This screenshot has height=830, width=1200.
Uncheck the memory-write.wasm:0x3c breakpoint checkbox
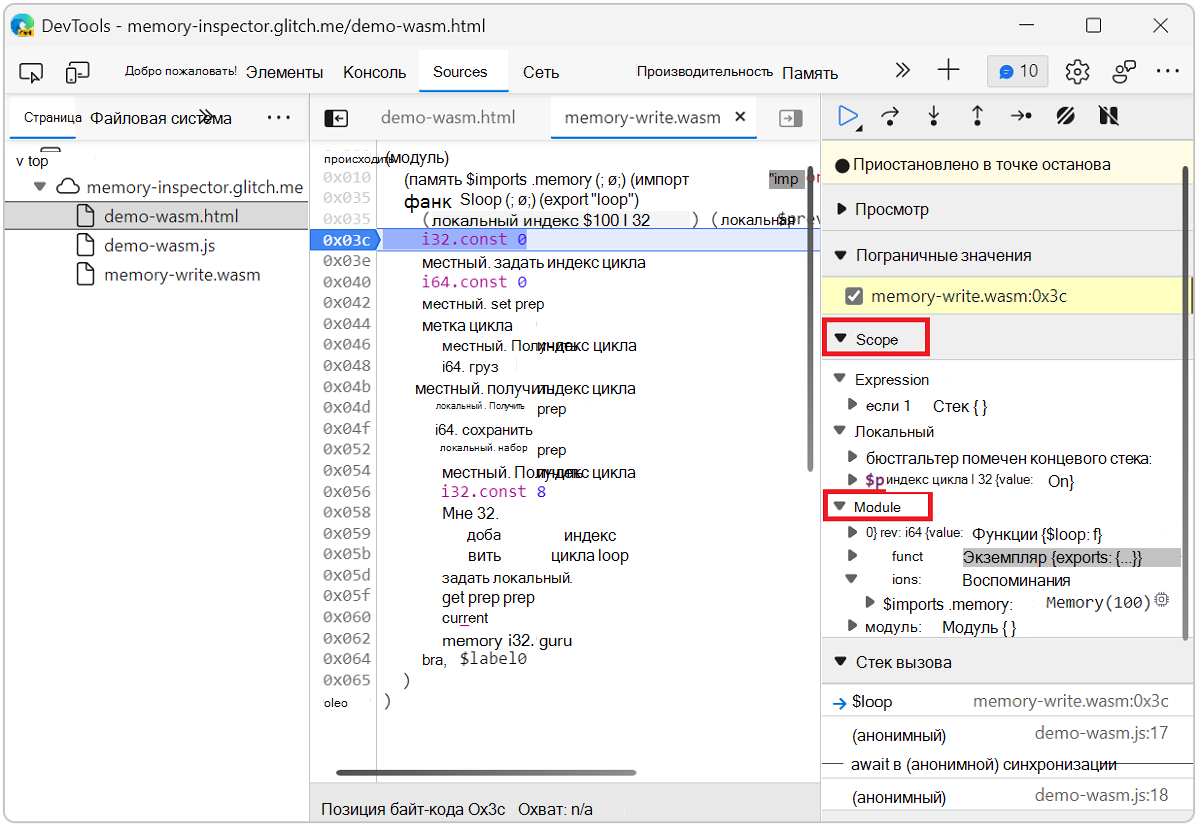[853, 296]
